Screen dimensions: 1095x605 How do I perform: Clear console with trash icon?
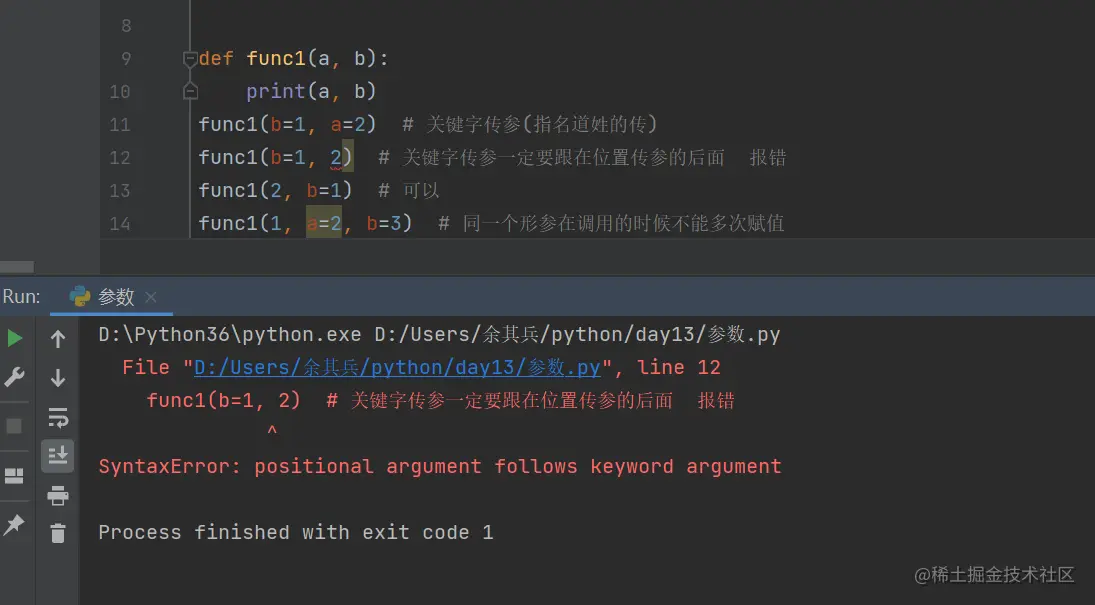click(x=58, y=533)
